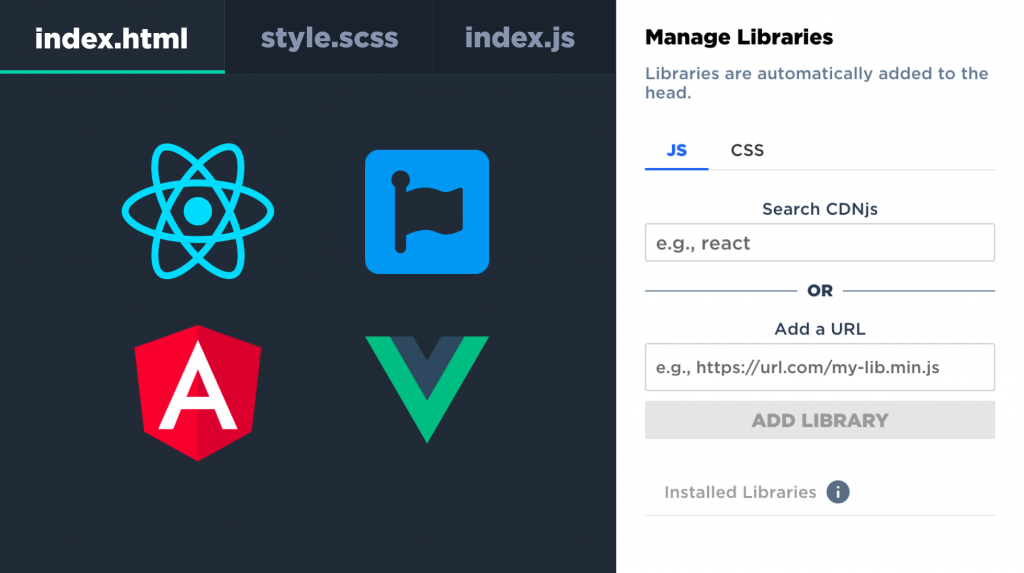
Task: Click the red Angular shield logo
Action: click(198, 393)
